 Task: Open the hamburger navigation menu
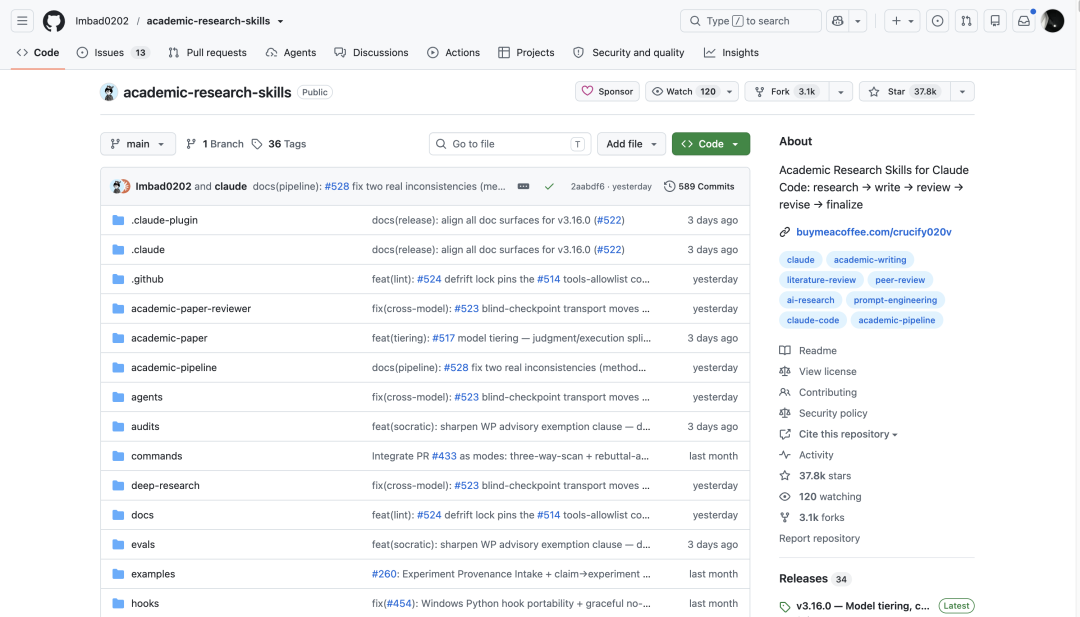[22, 21]
